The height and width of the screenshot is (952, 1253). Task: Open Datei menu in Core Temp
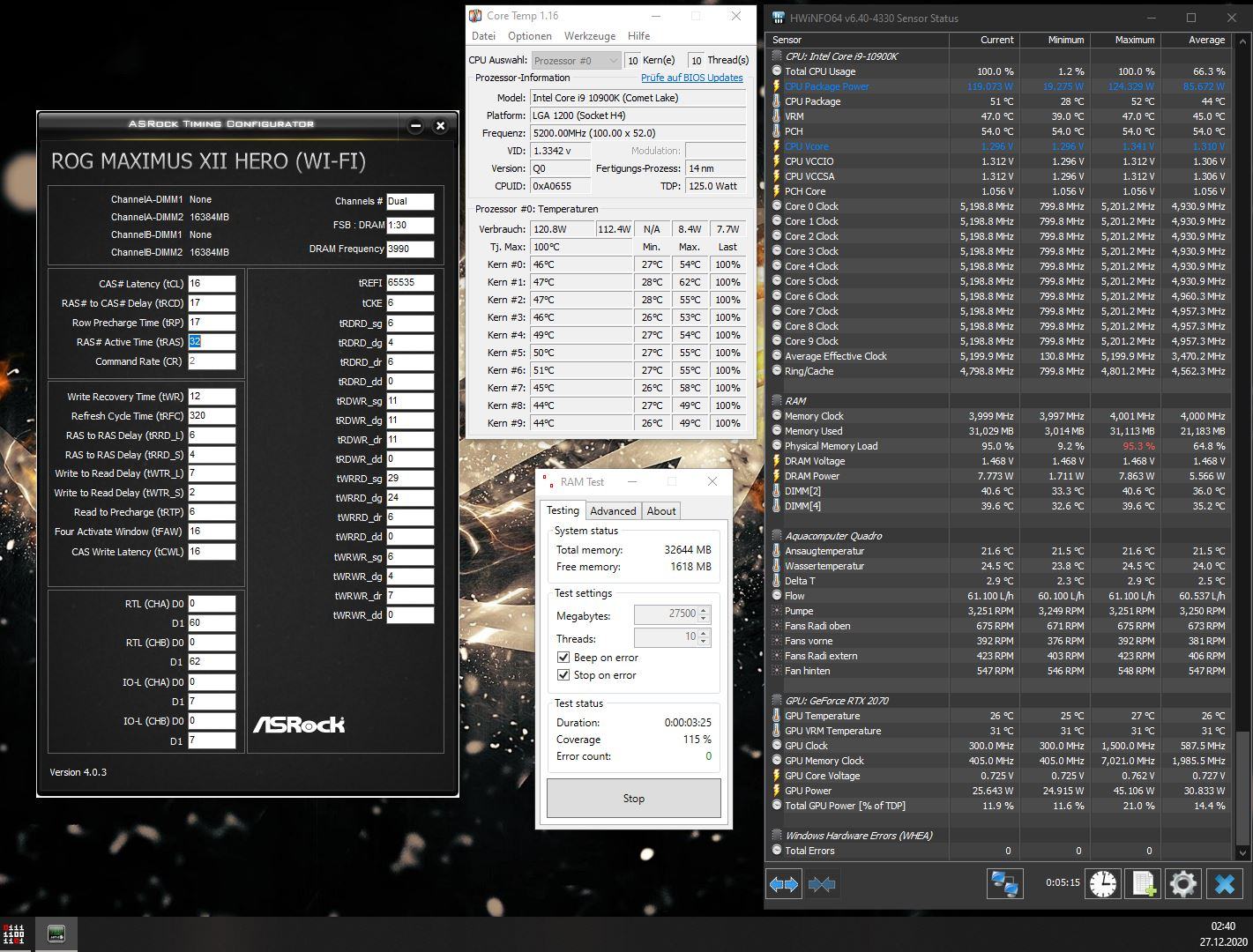click(x=484, y=36)
